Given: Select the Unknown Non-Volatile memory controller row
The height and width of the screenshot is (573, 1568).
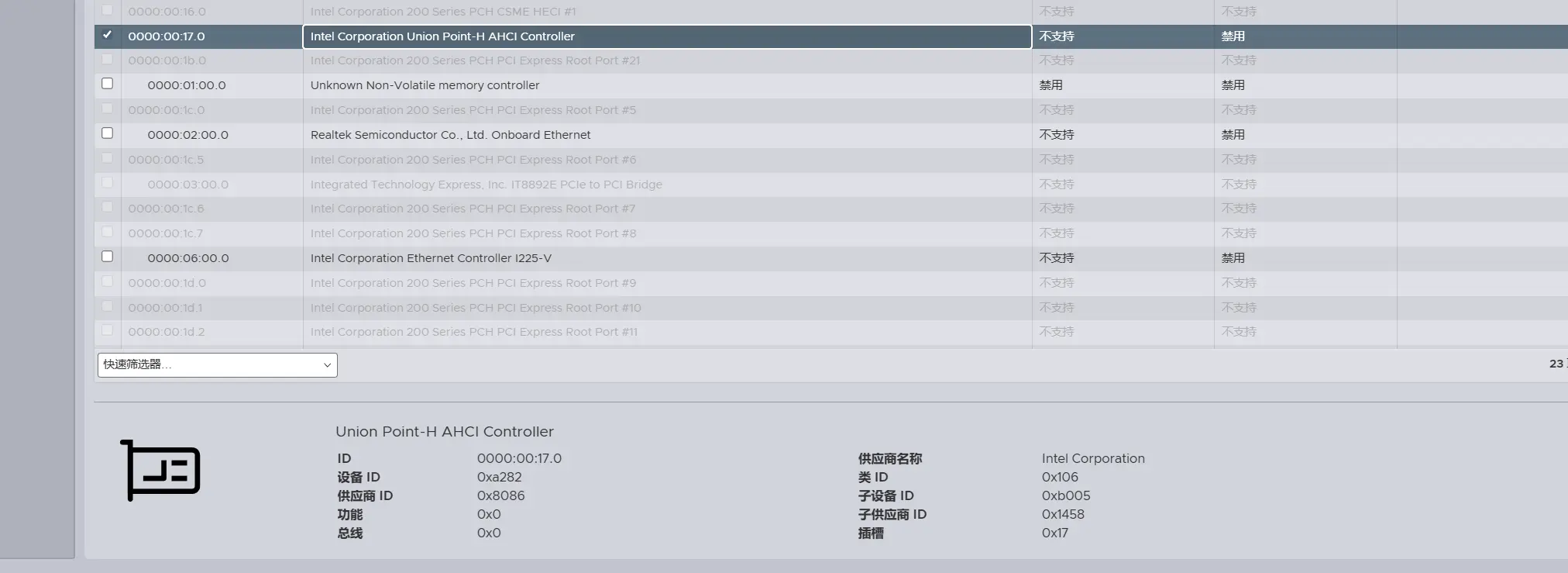Looking at the screenshot, I should point(425,85).
